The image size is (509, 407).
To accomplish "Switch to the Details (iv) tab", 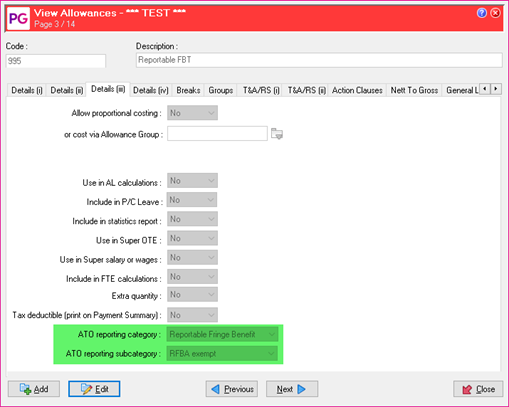I will point(151,90).
